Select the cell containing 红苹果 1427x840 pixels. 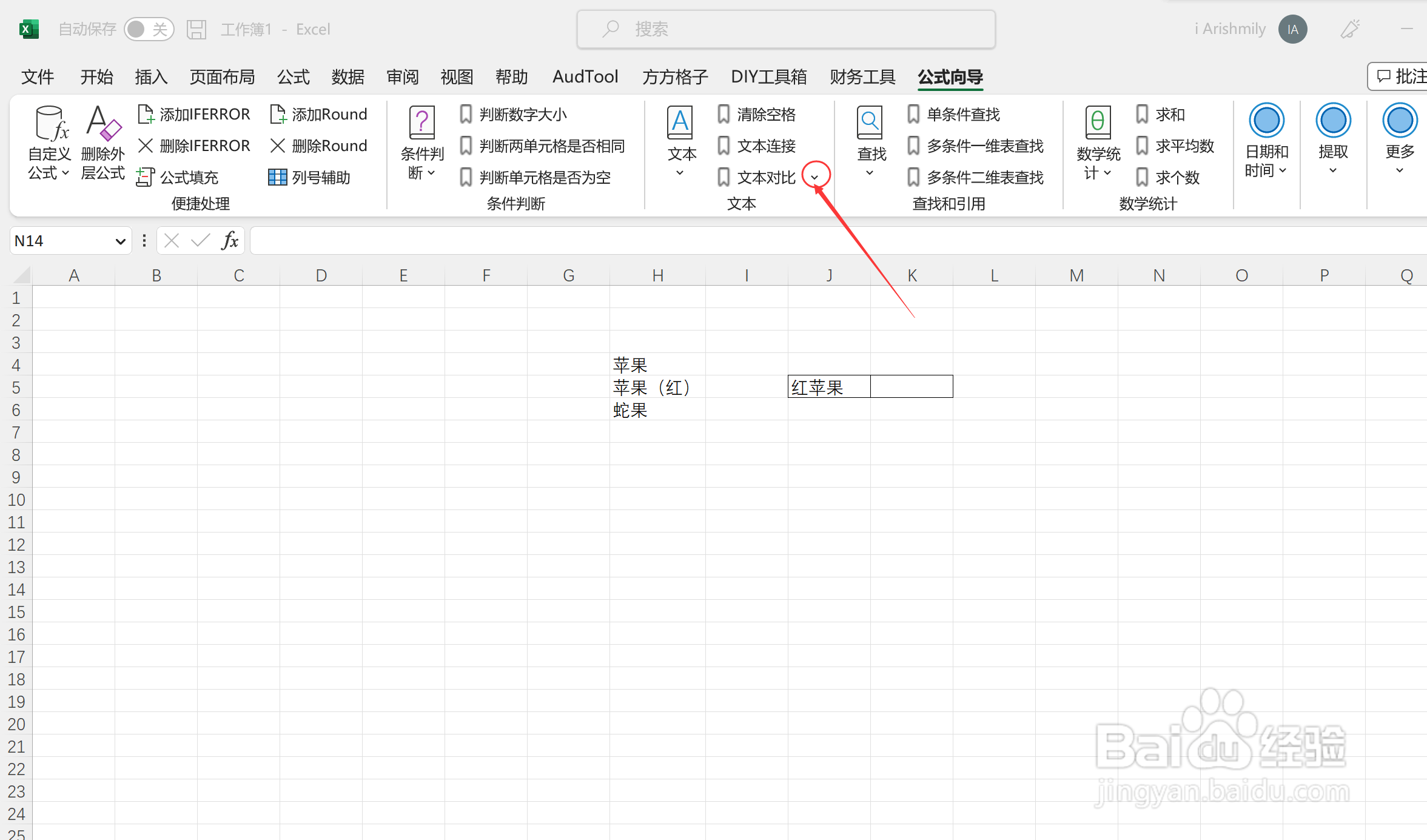click(x=828, y=387)
